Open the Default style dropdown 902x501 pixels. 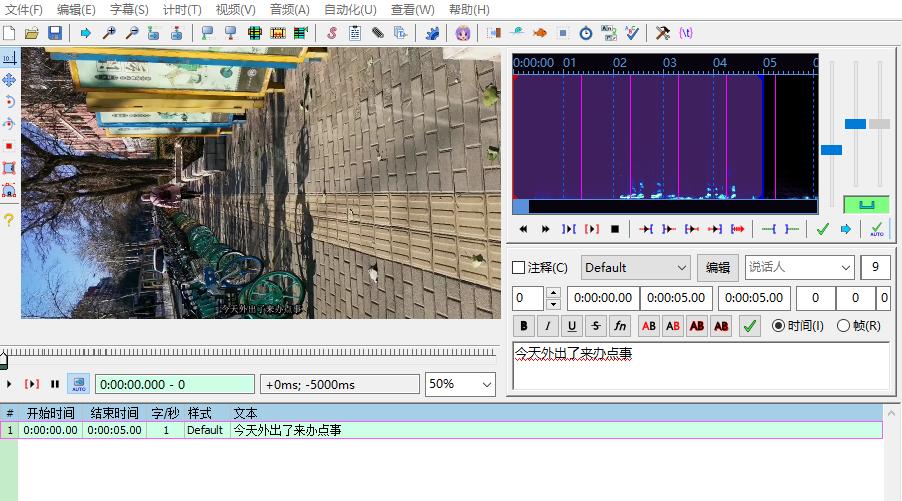click(636, 268)
